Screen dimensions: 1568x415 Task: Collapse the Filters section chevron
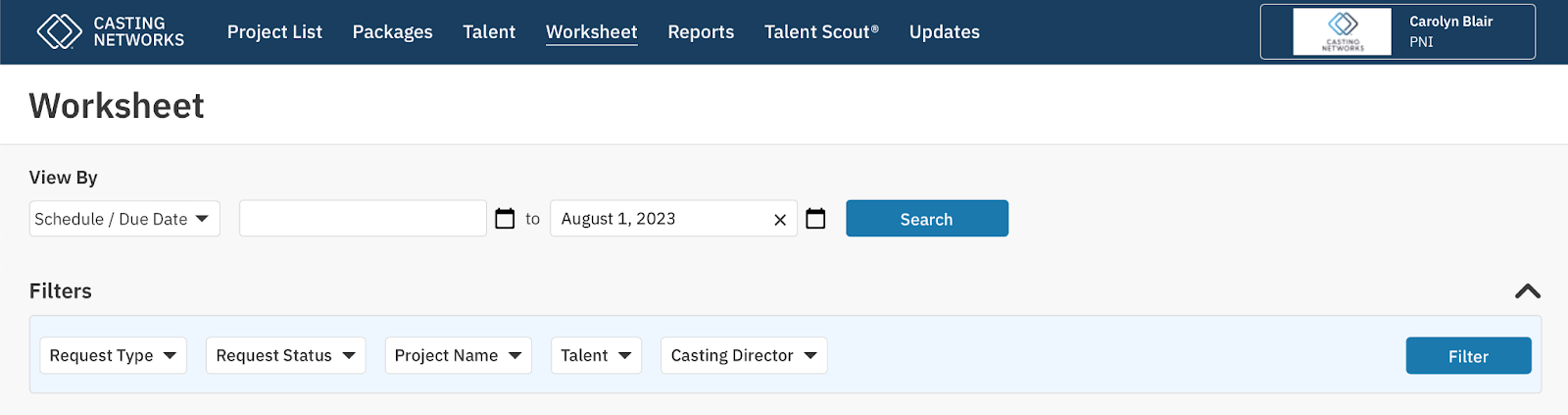click(1527, 291)
